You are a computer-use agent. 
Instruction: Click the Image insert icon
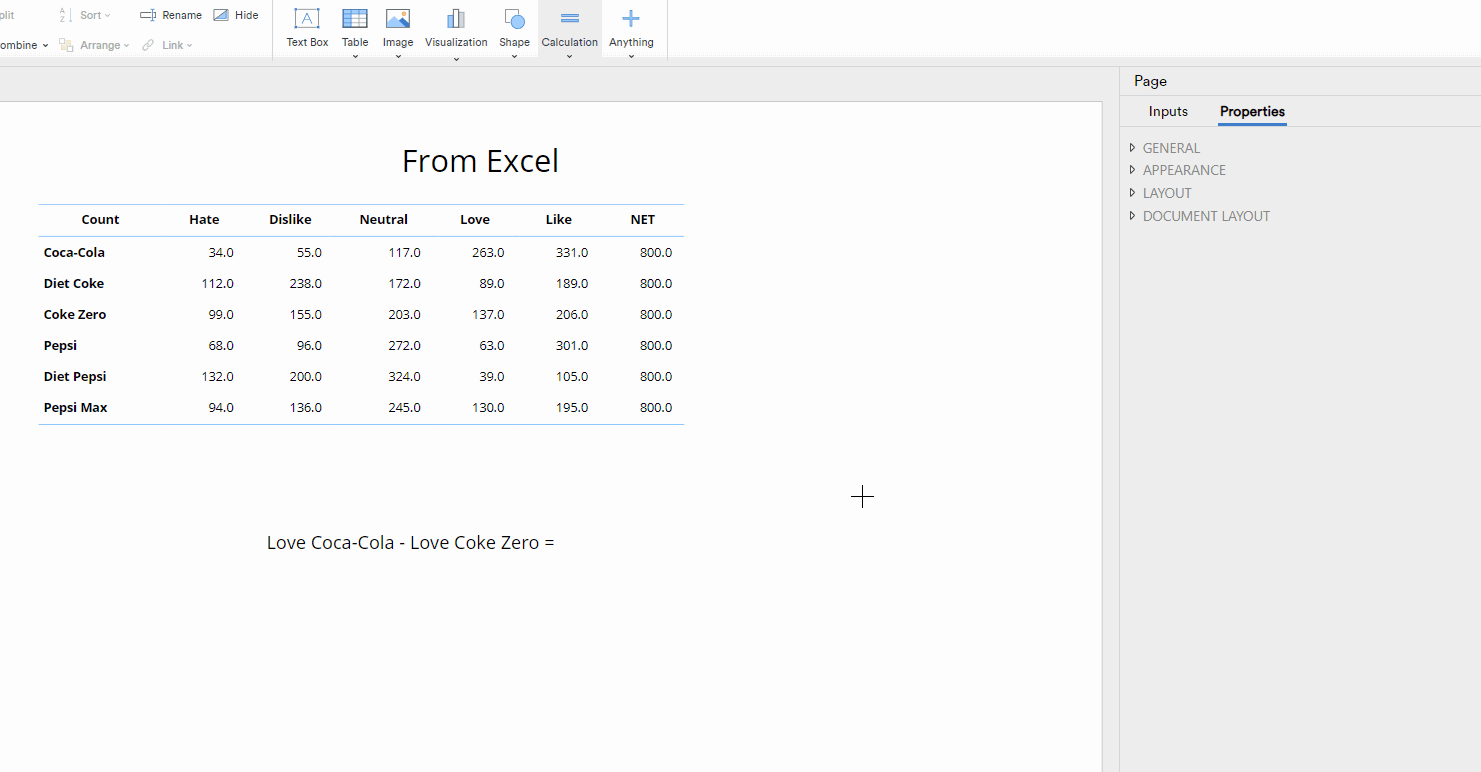[x=398, y=18]
